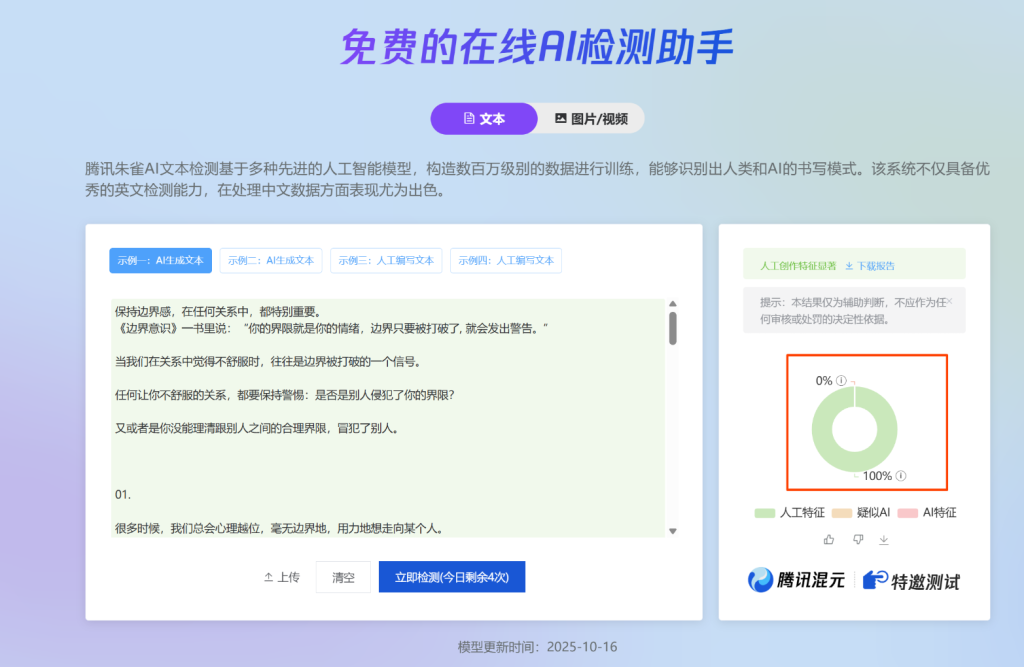Dismiss the 提示 notice with the × mark
1024x667 pixels.
[x=949, y=301]
